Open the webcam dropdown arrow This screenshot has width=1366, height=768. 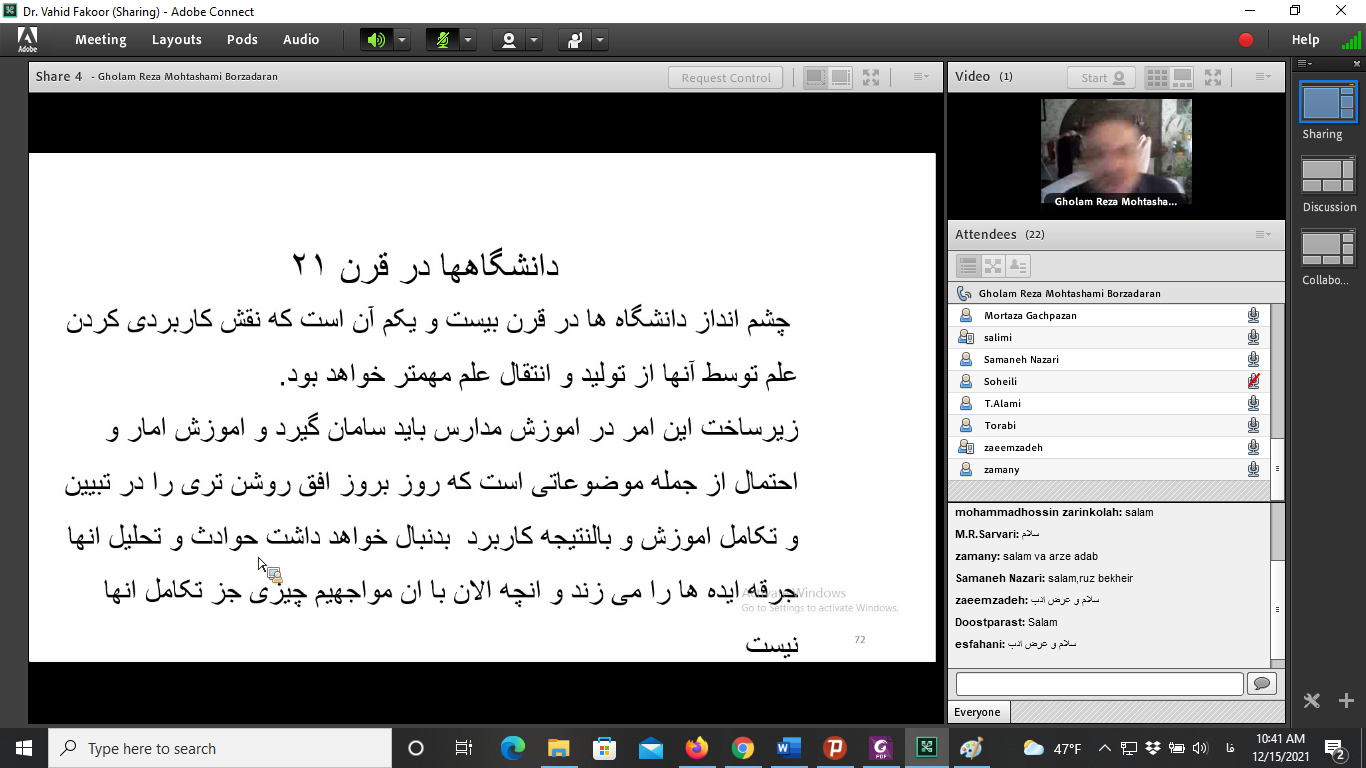click(x=534, y=40)
